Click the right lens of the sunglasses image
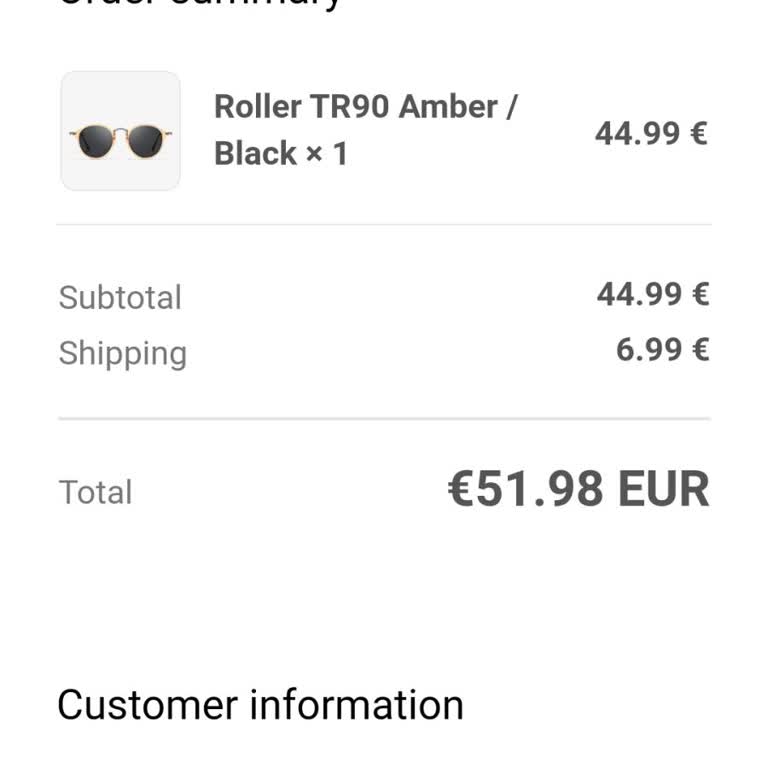The height and width of the screenshot is (768, 768). click(x=144, y=140)
